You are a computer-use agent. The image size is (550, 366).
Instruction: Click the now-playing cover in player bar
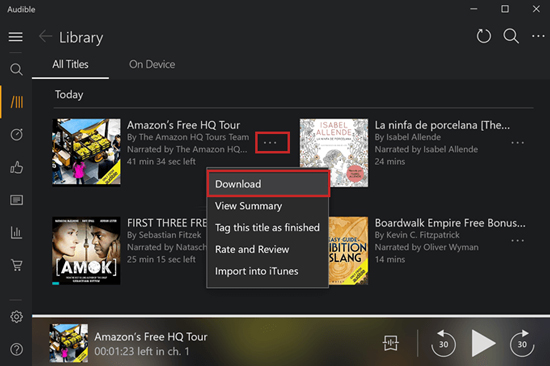(69, 343)
